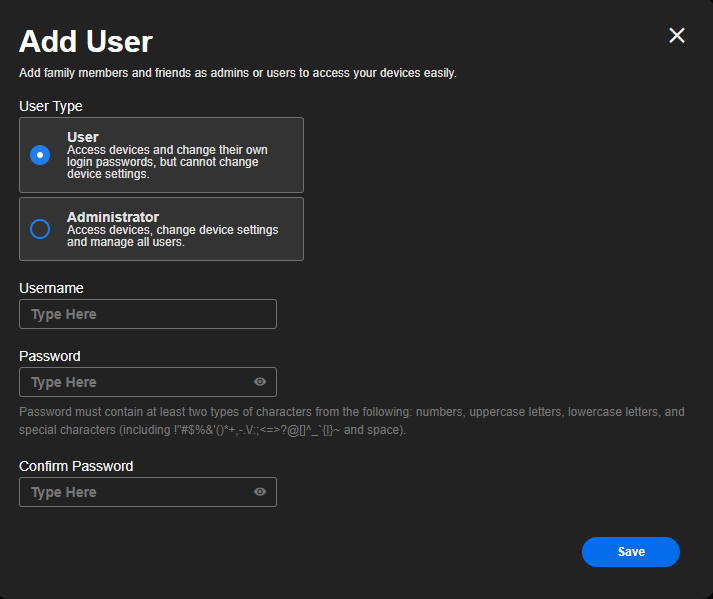This screenshot has height=599, width=713.
Task: Toggle visibility eye in Password field
Action: coord(260,382)
